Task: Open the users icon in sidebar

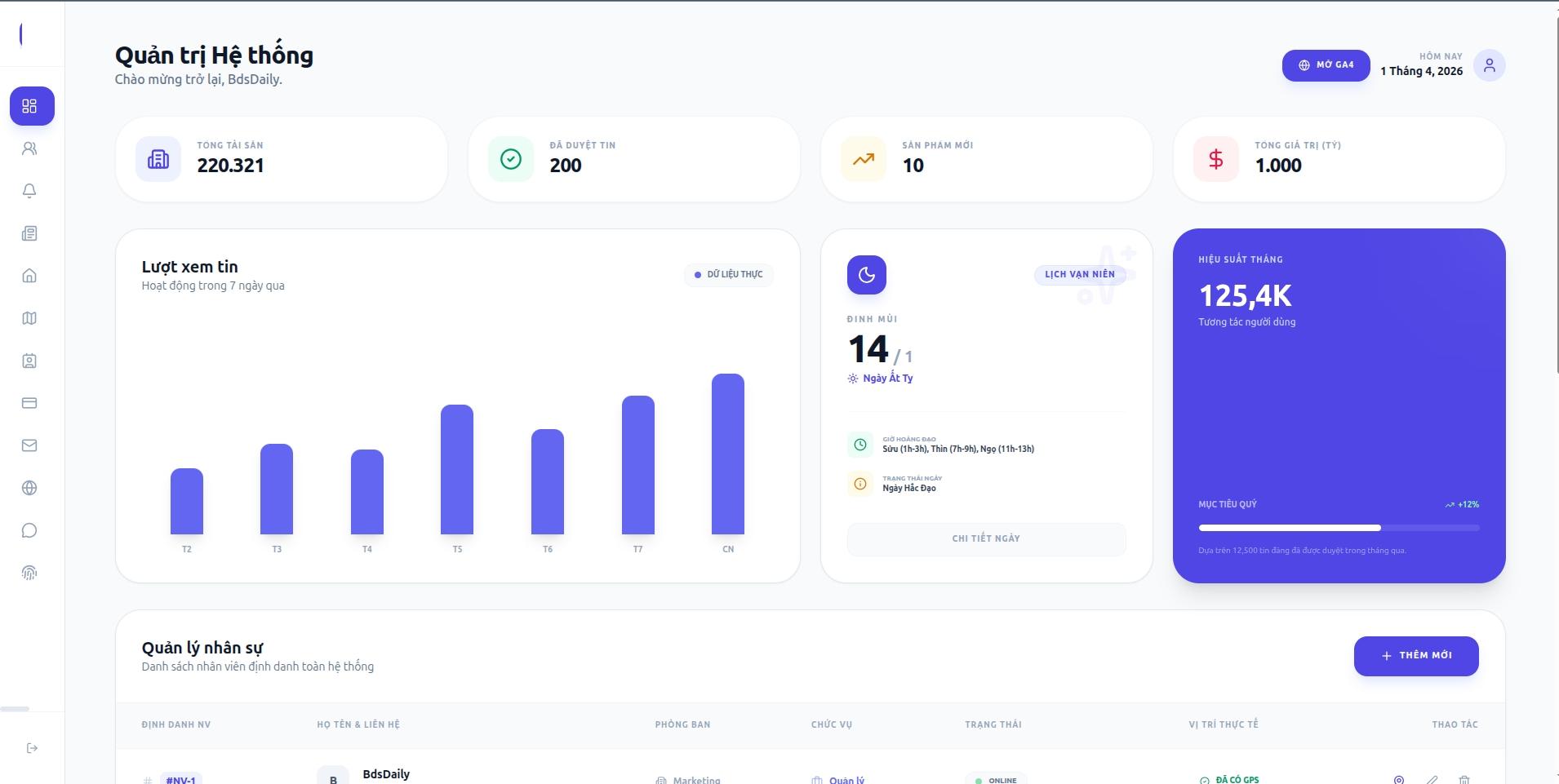Action: 29,148
